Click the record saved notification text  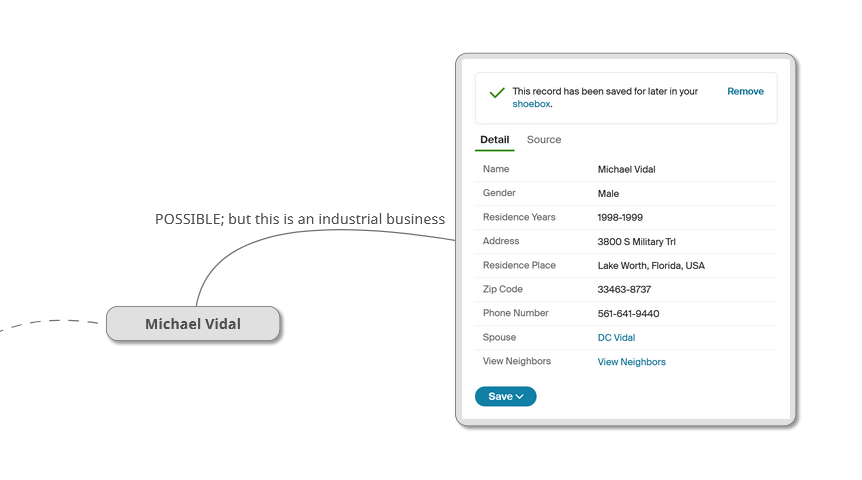[x=605, y=91]
